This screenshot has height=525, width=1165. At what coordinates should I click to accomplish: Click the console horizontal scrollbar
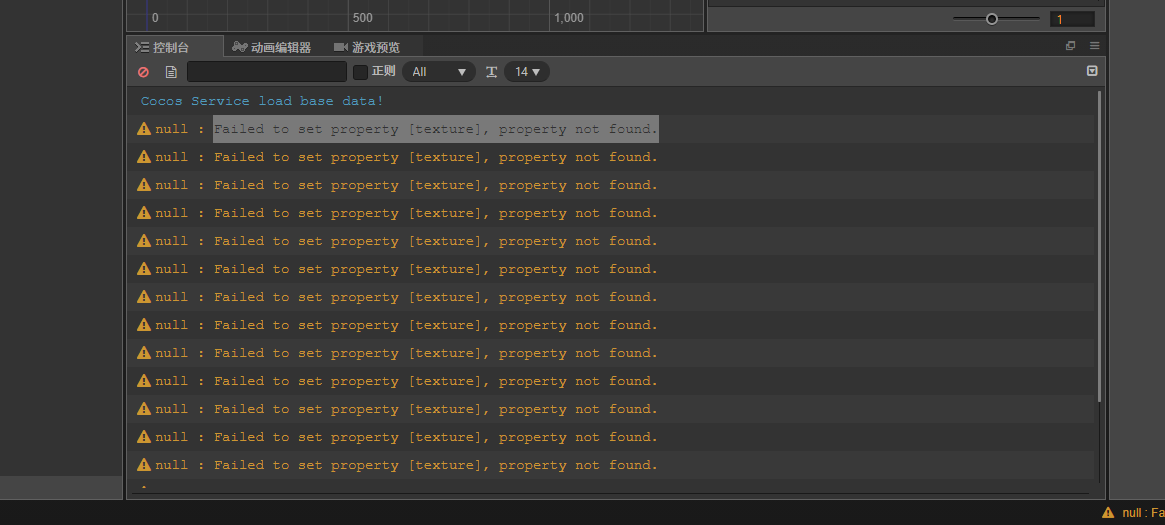pyautogui.click(x=609, y=493)
